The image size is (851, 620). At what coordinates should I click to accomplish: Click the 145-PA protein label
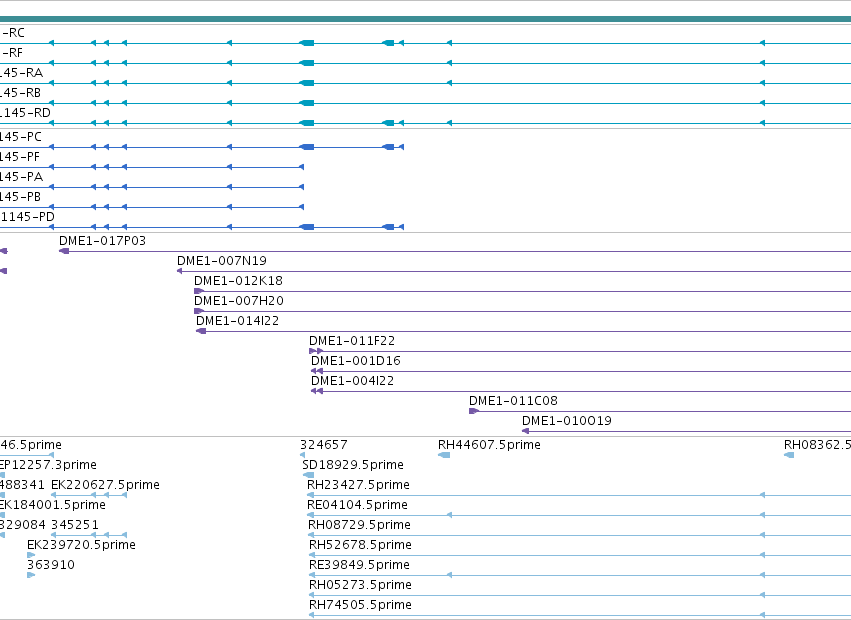[21, 177]
